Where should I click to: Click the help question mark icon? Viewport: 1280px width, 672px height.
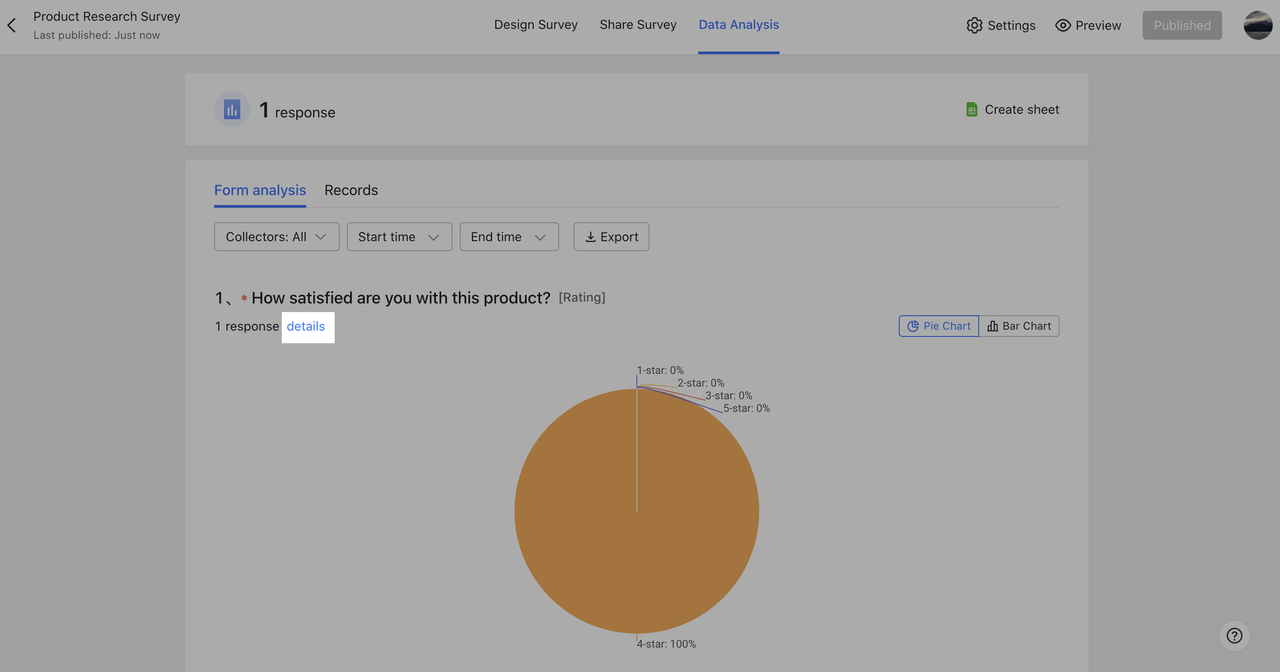coord(1235,635)
